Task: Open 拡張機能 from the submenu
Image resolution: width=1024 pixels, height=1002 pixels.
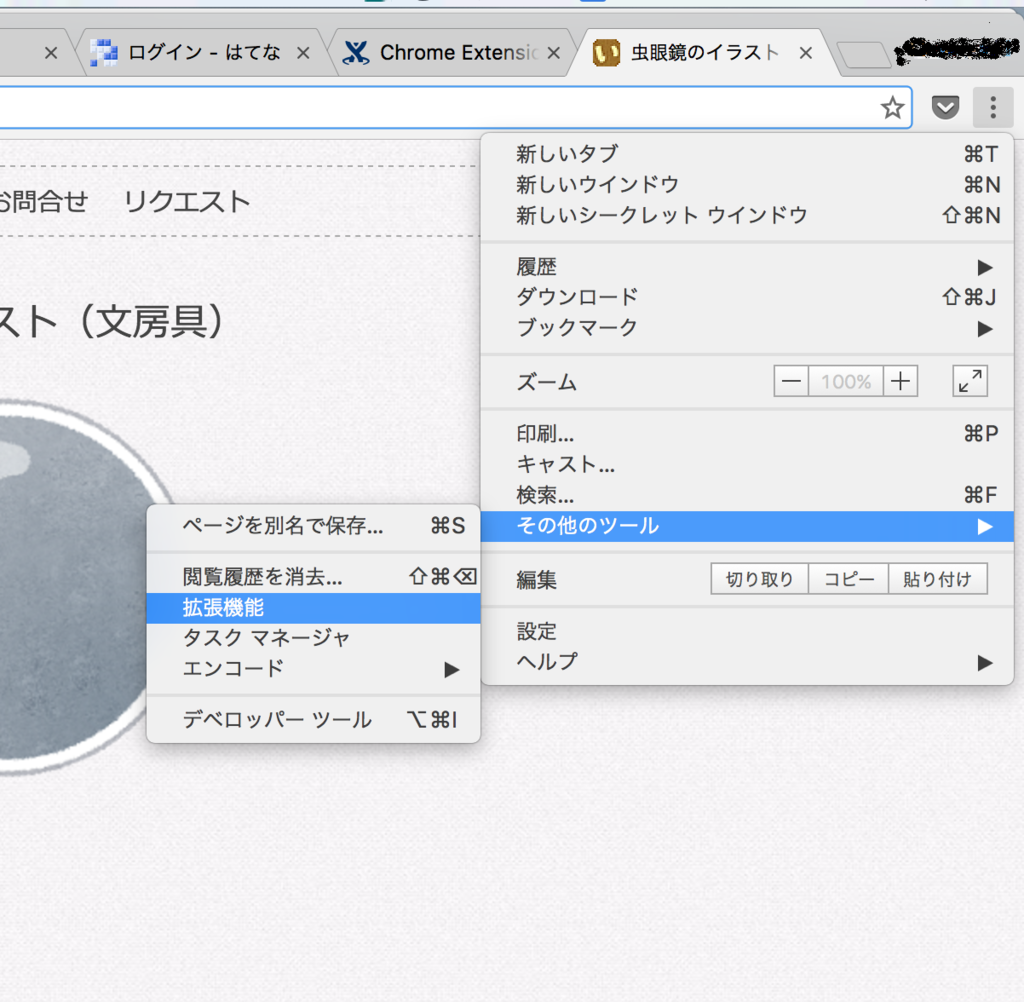Action: click(313, 608)
